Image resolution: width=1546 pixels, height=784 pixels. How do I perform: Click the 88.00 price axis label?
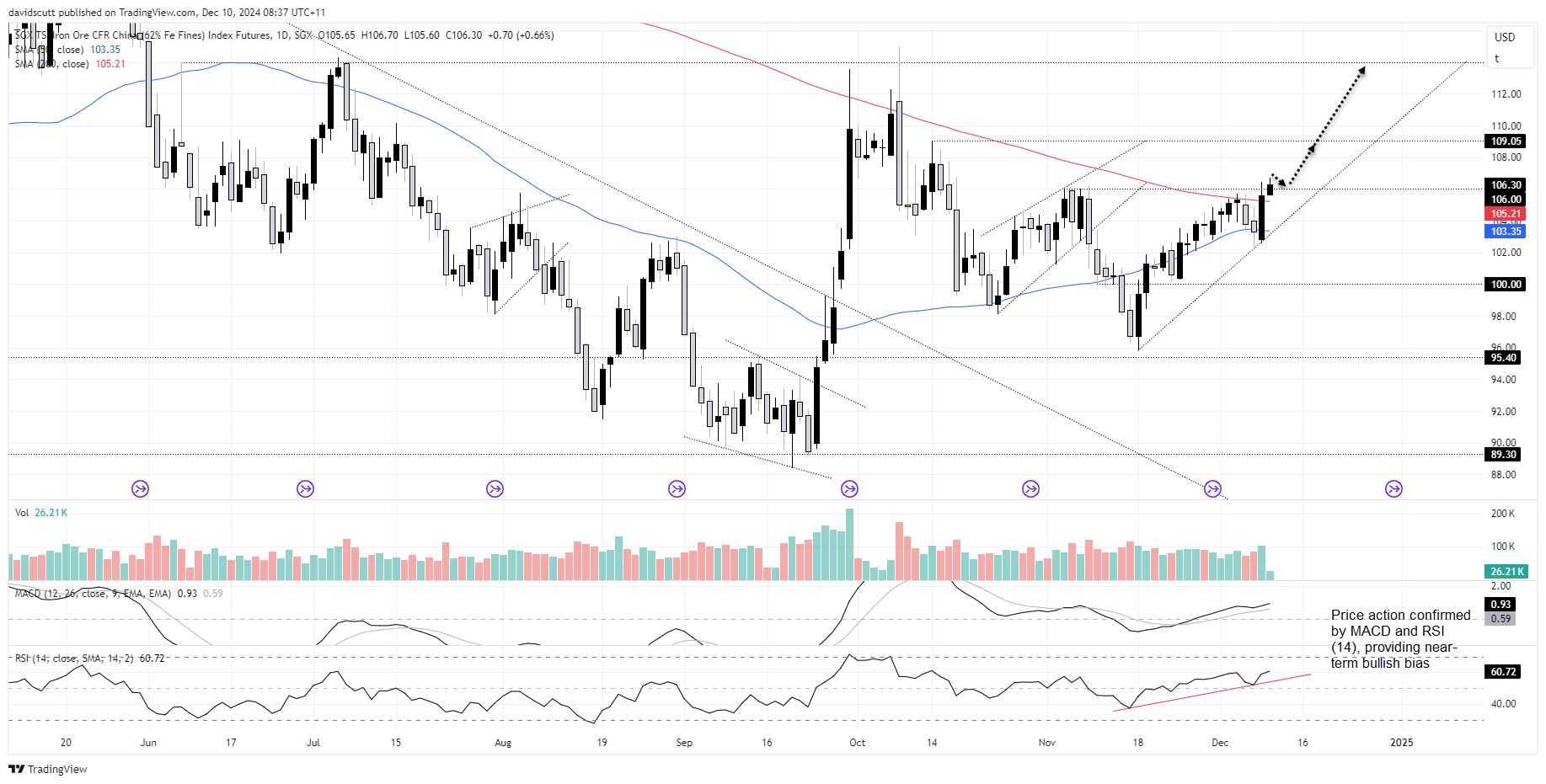[x=1504, y=475]
